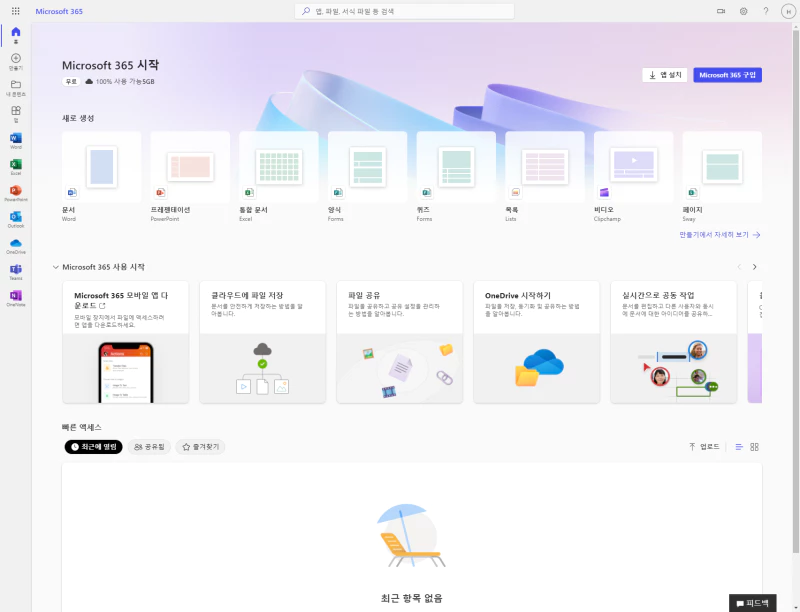Launch Teams from the sidebar
The image size is (800, 612).
(16, 272)
